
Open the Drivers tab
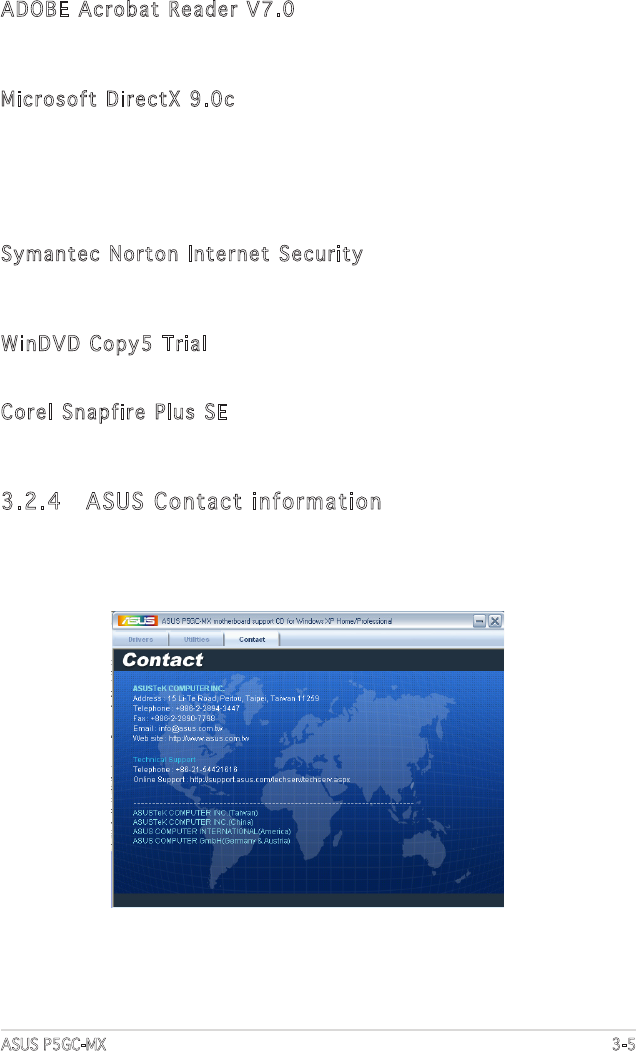140,639
